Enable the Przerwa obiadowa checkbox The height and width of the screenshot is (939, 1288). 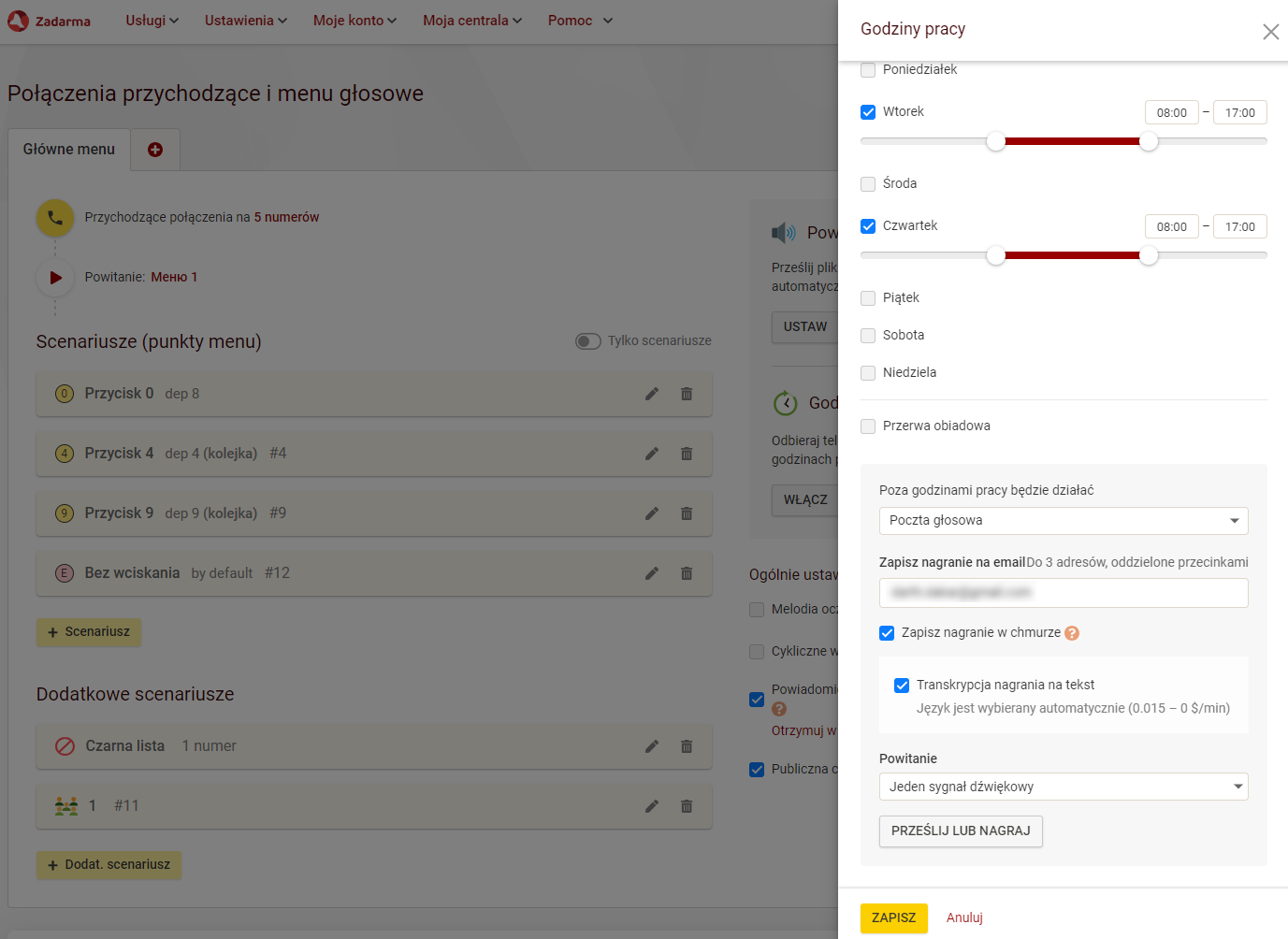(868, 426)
